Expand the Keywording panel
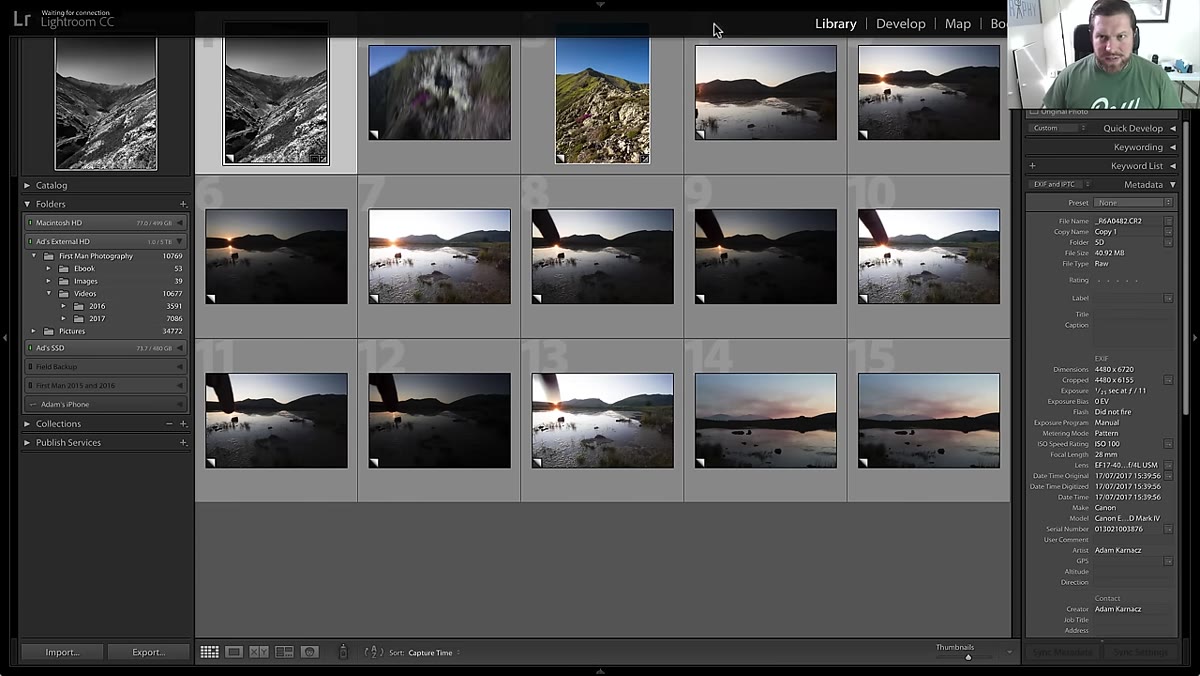Image resolution: width=1200 pixels, height=676 pixels. point(1173,147)
